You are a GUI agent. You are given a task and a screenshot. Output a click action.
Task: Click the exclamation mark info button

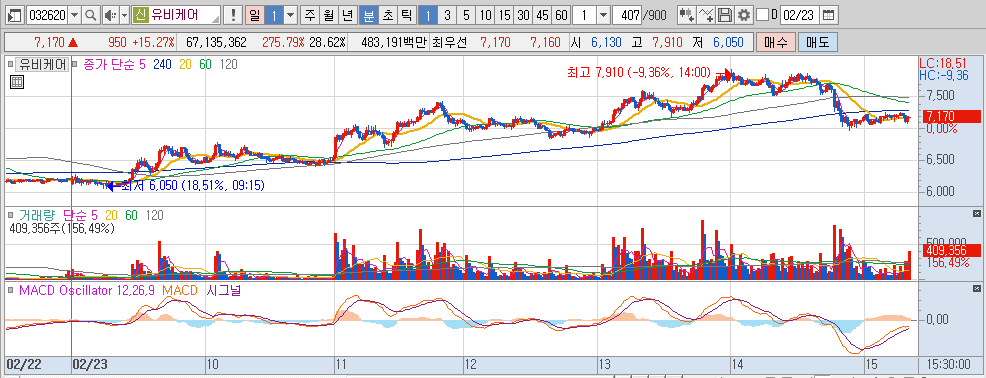pyautogui.click(x=234, y=15)
